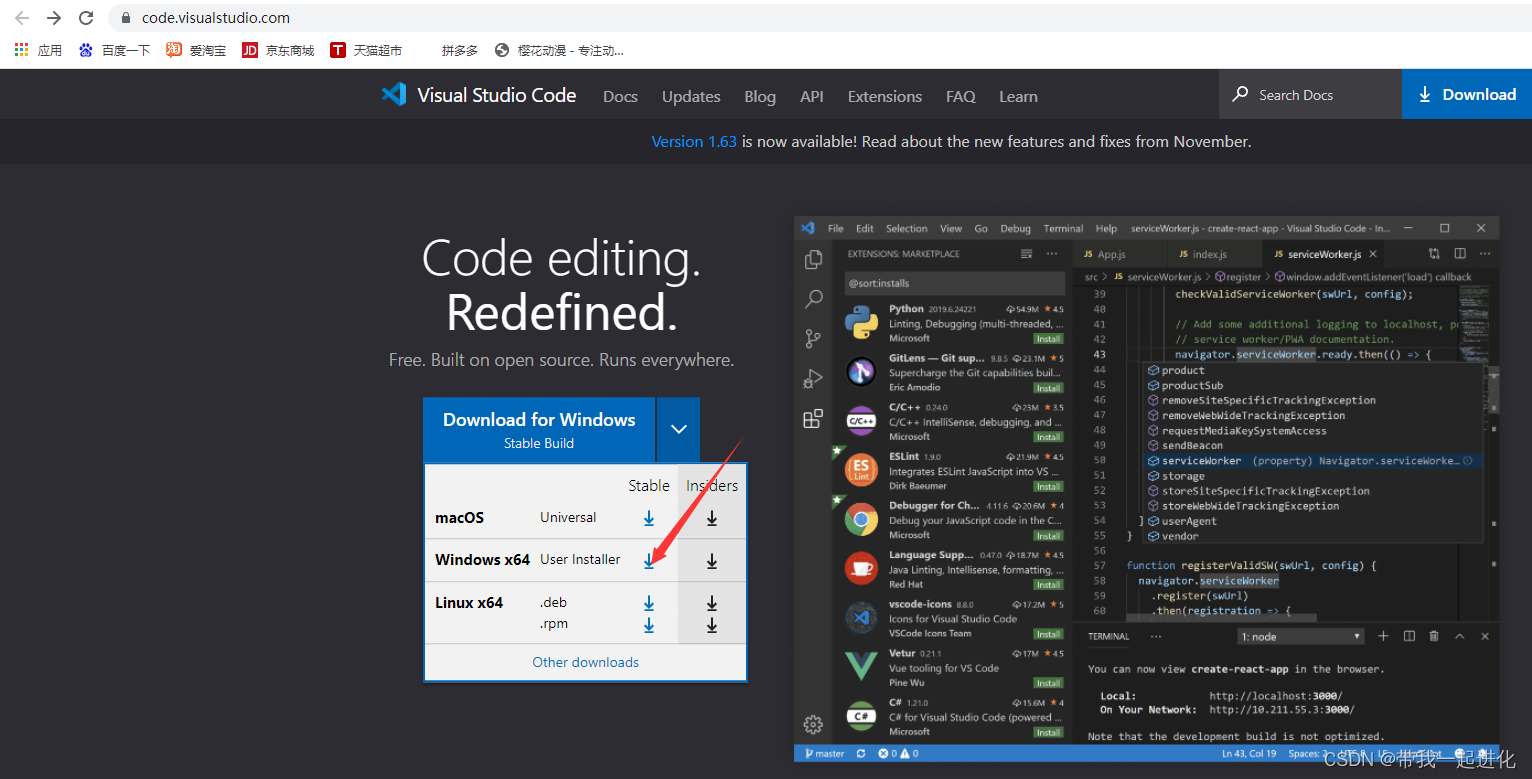Close the serviceWorker.js tab
The width and height of the screenshot is (1532, 779).
point(1373,255)
